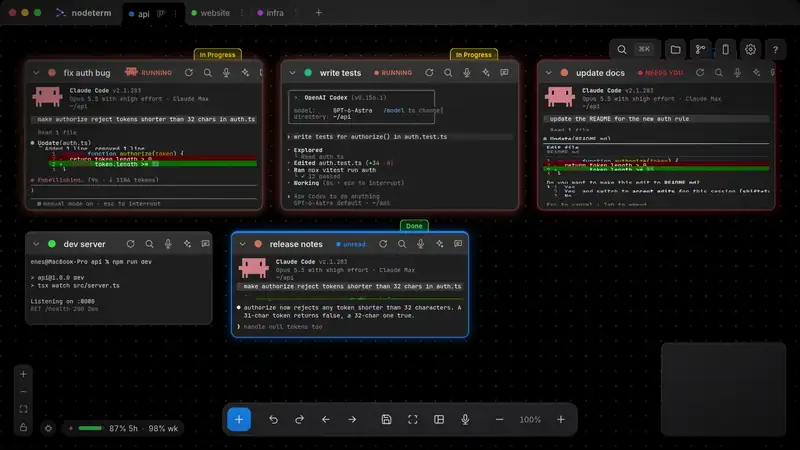The height and width of the screenshot is (450, 800).
Task: Click the minimap in bottom right corner
Action: point(723,389)
